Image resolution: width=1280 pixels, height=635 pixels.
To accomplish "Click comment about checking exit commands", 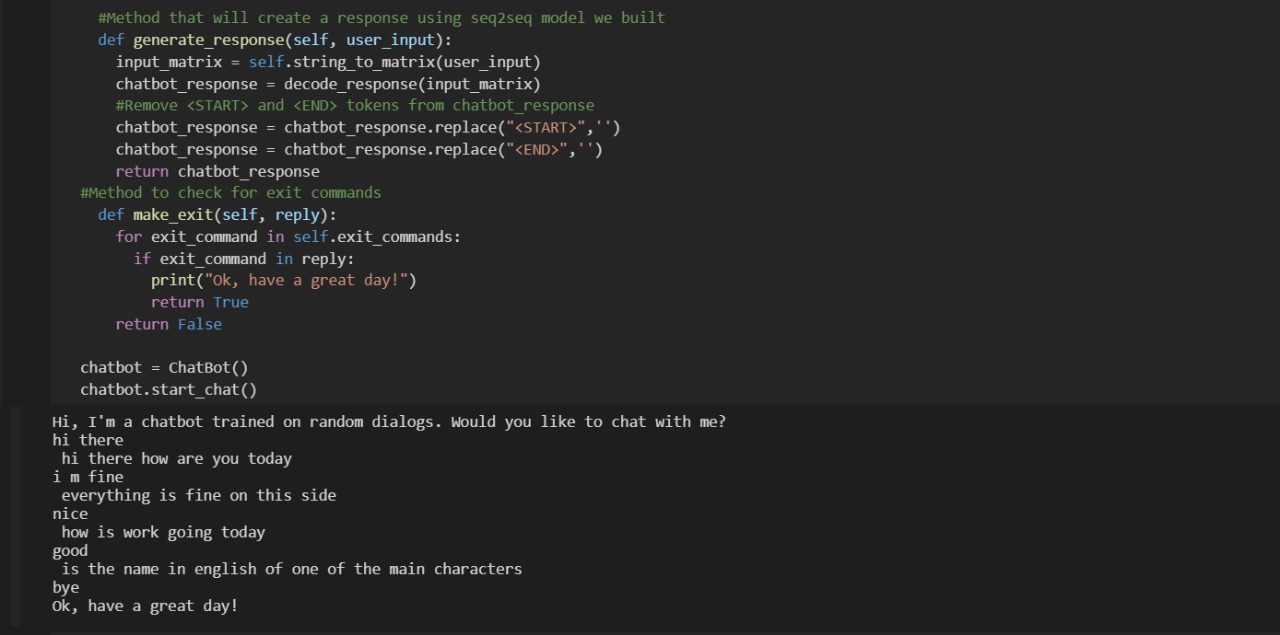I will [x=230, y=193].
